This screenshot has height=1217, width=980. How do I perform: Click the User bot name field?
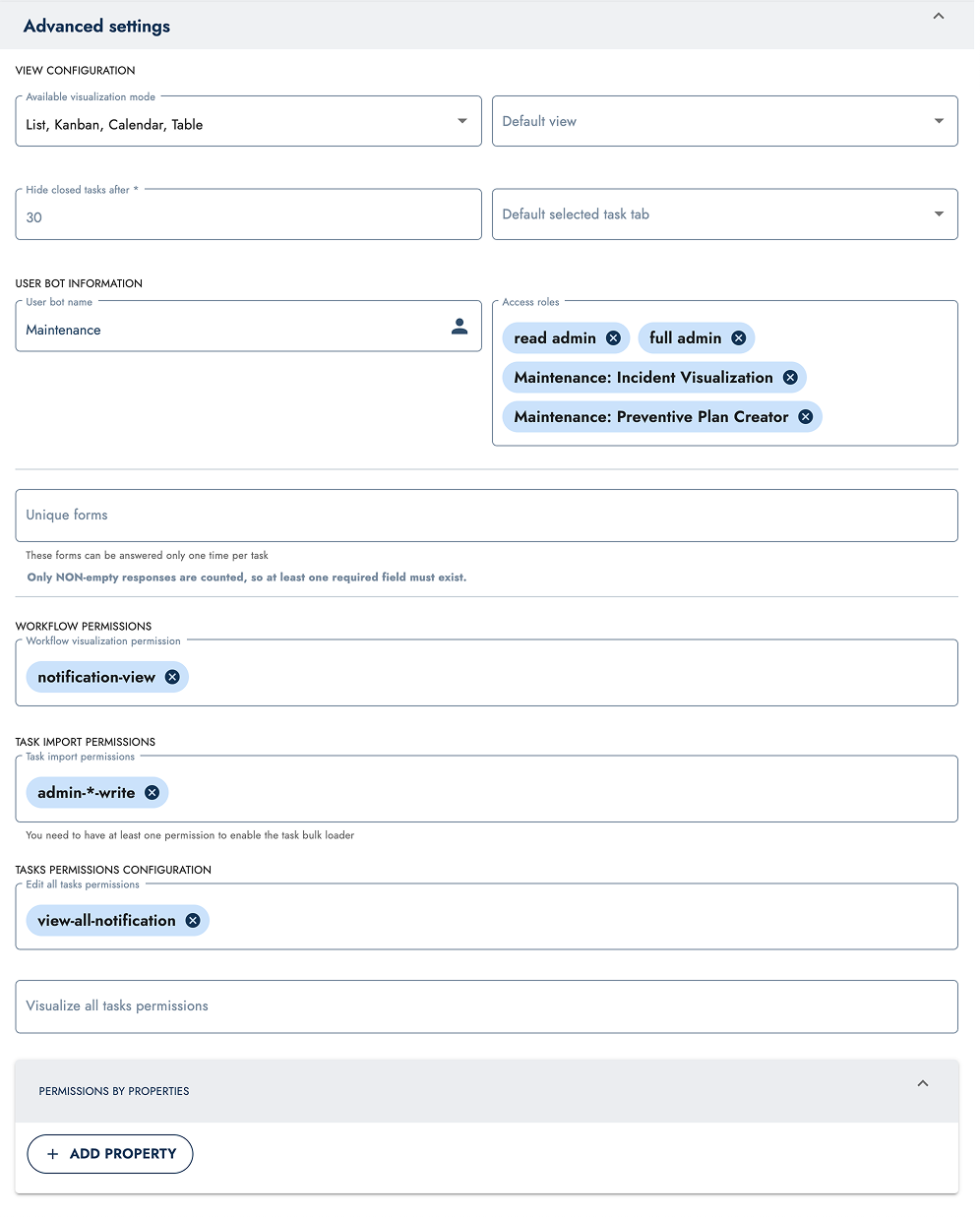click(x=197, y=330)
